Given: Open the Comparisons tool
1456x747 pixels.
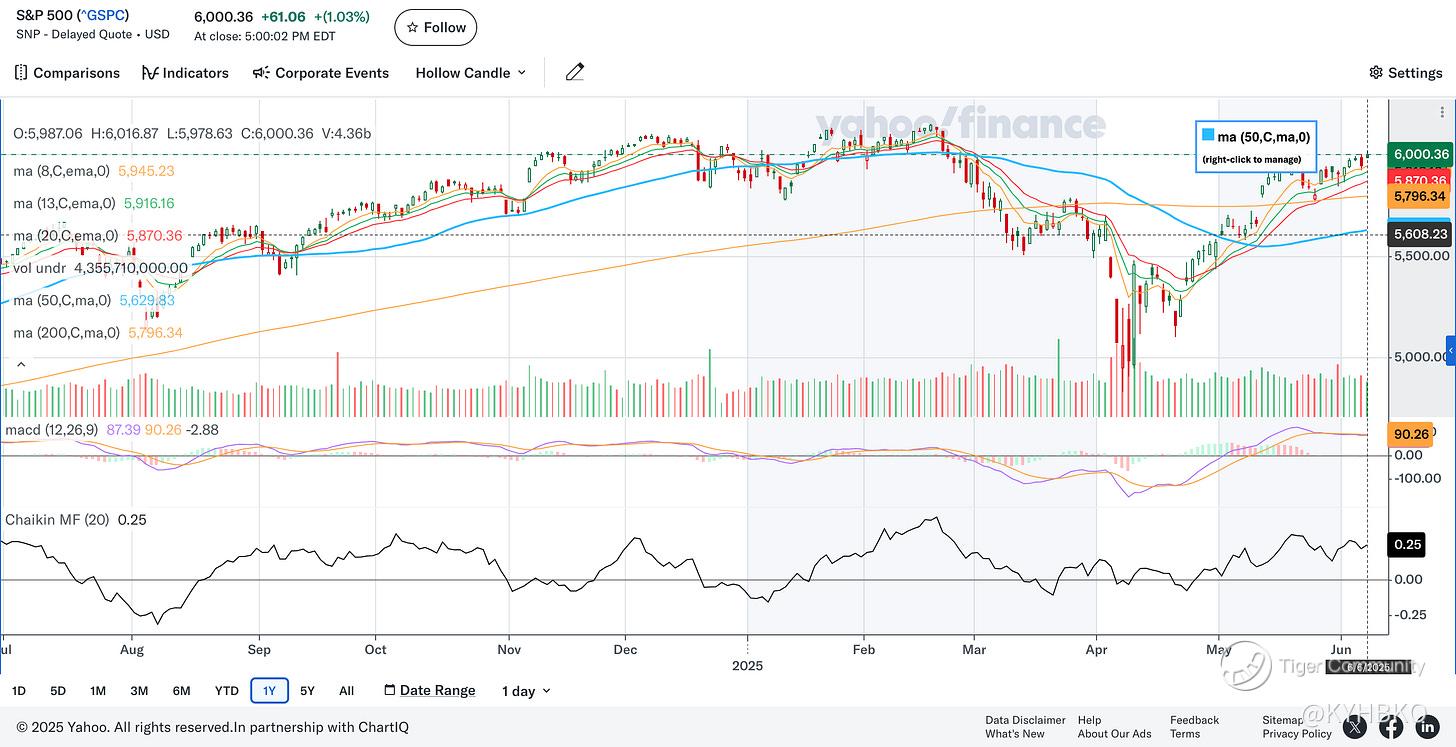Looking at the screenshot, I should [x=67, y=73].
